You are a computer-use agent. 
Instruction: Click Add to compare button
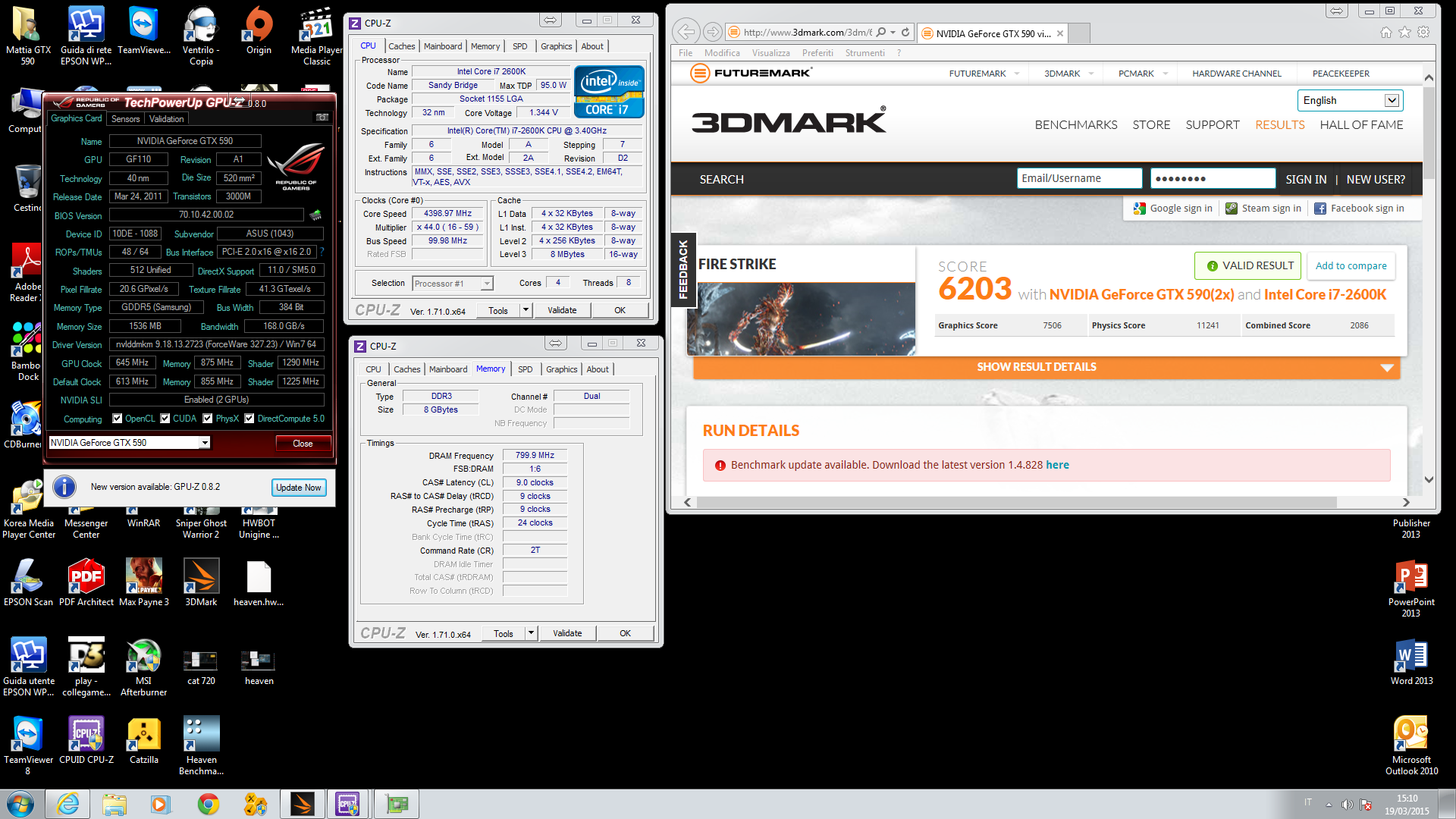point(1351,265)
